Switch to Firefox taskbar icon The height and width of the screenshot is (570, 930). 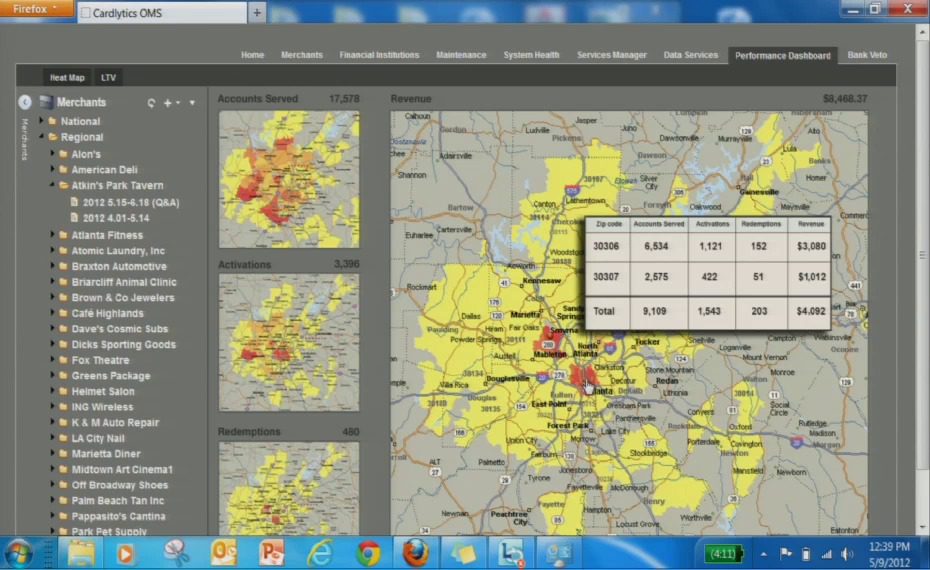(x=416, y=554)
